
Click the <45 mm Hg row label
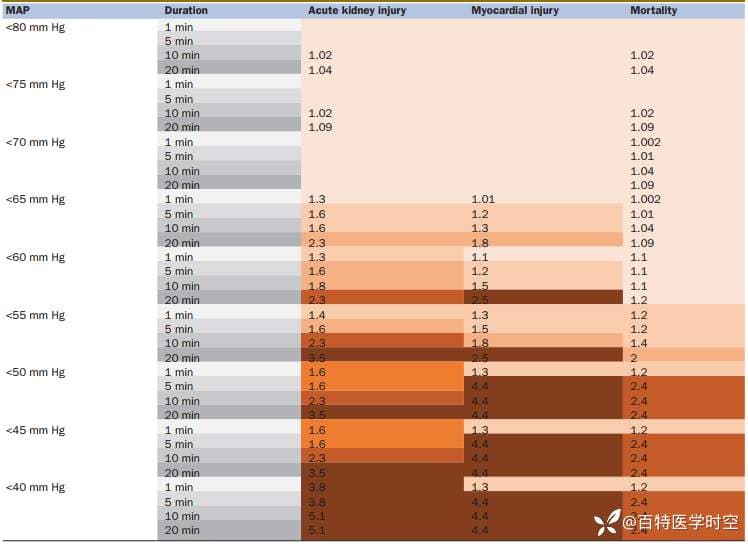pyautogui.click(x=35, y=430)
